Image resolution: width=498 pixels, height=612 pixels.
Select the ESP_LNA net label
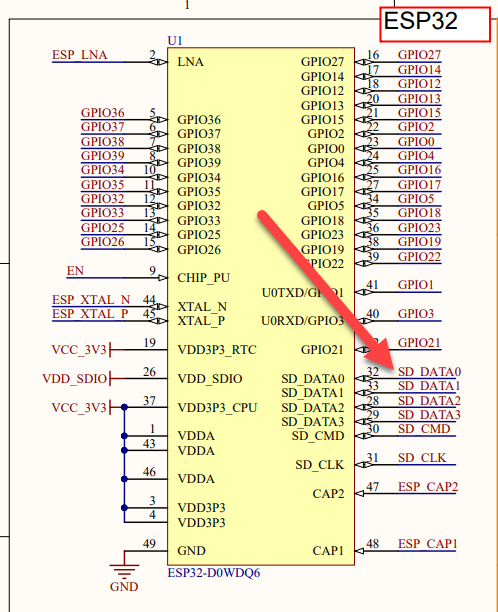pyautogui.click(x=80, y=55)
